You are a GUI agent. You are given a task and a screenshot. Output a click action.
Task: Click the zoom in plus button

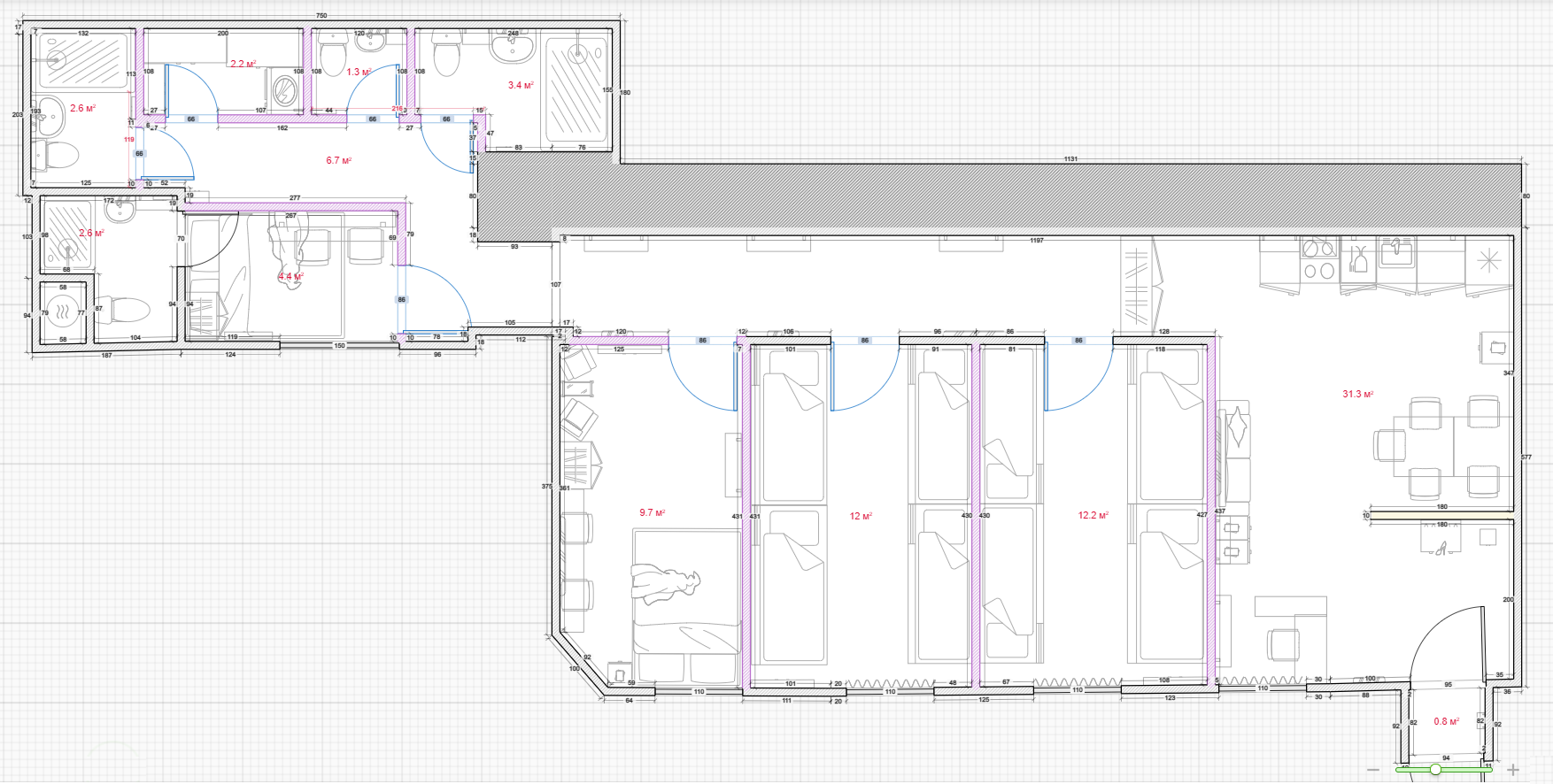tap(1513, 770)
